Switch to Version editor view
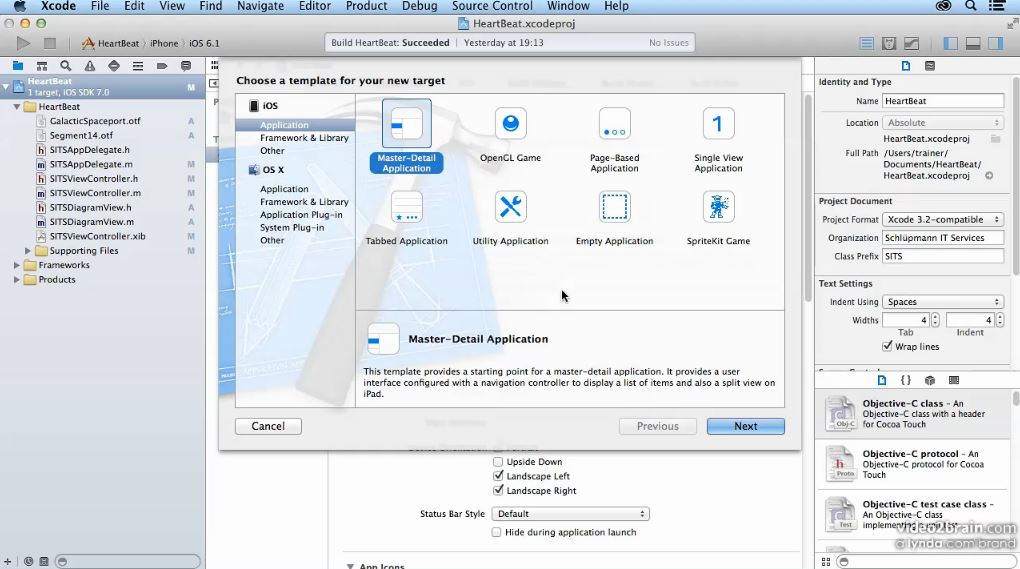 [911, 44]
